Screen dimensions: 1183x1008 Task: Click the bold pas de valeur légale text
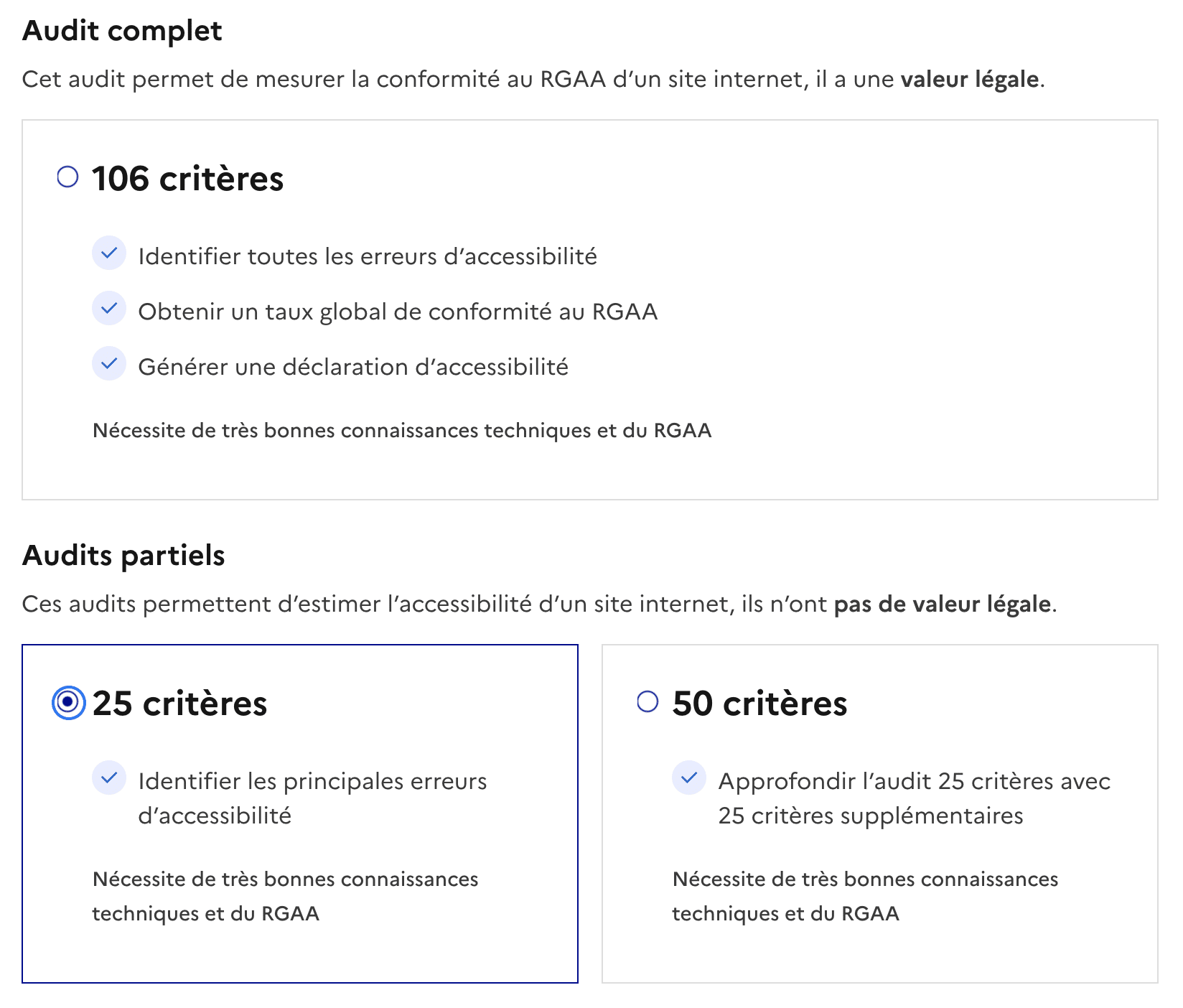point(943,604)
